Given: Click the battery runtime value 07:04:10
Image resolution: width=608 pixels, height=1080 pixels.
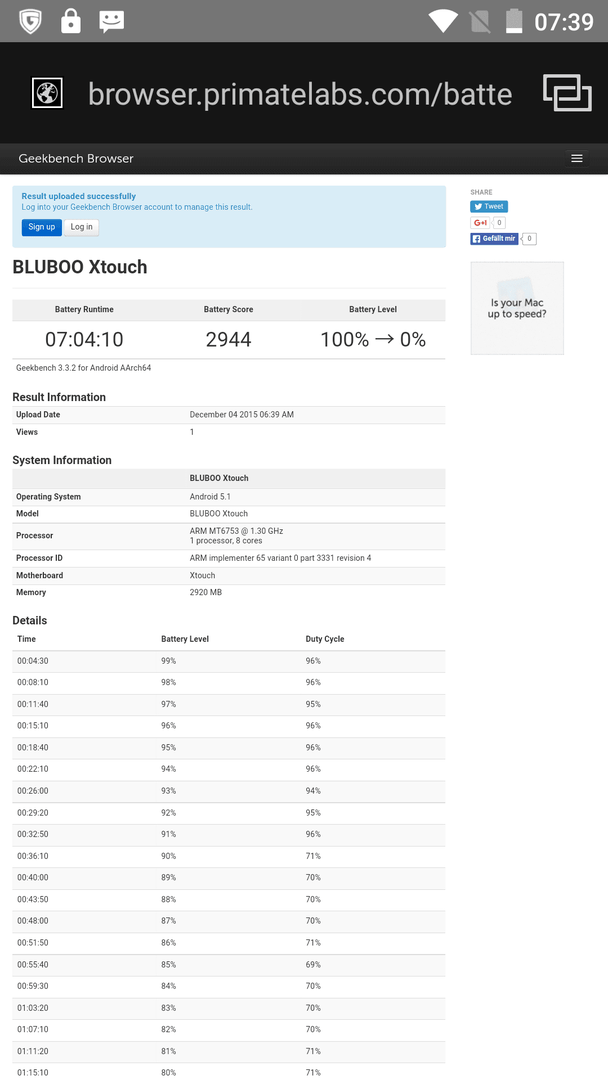Looking at the screenshot, I should coord(84,340).
